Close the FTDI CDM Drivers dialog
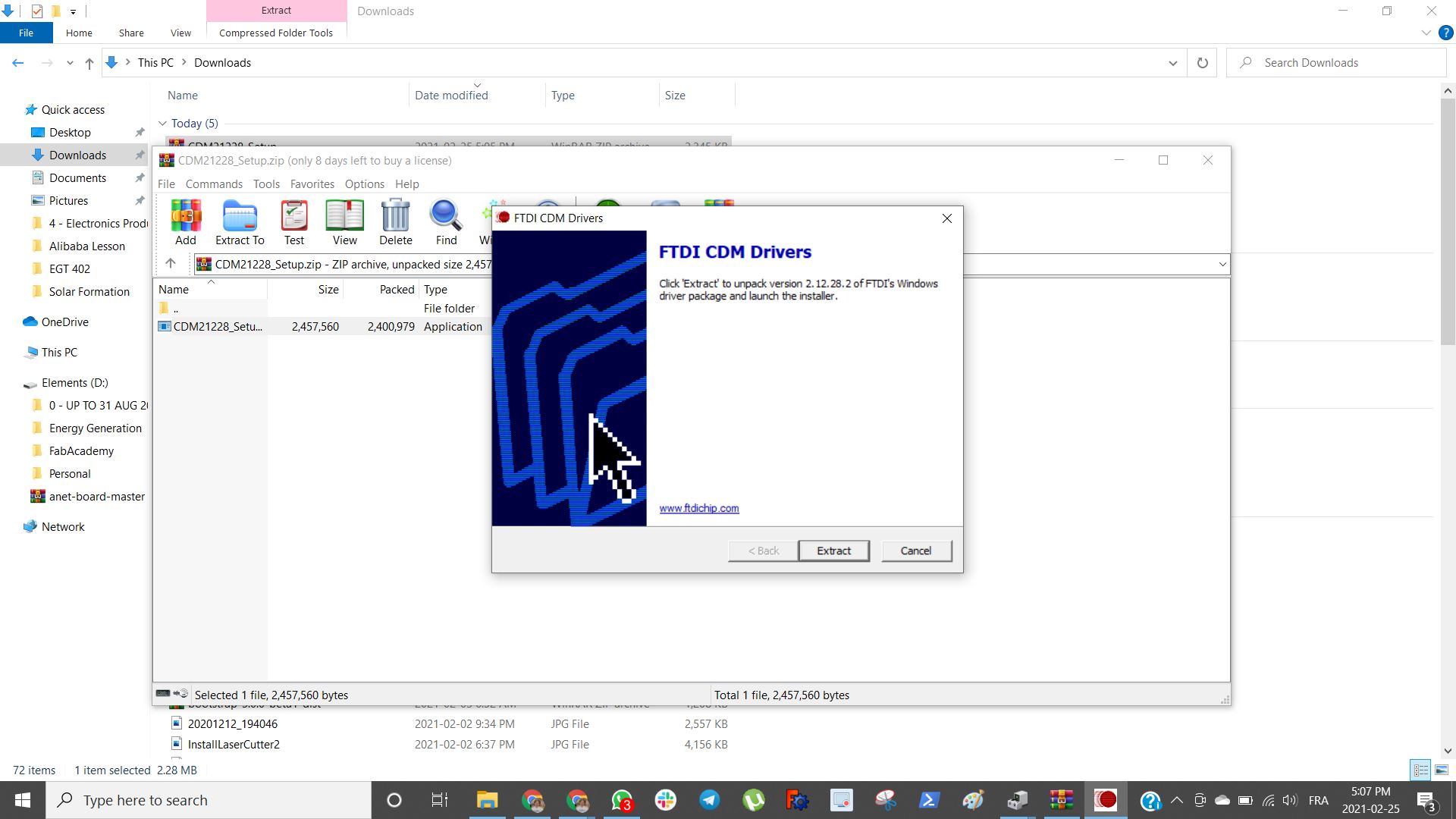 pyautogui.click(x=946, y=218)
